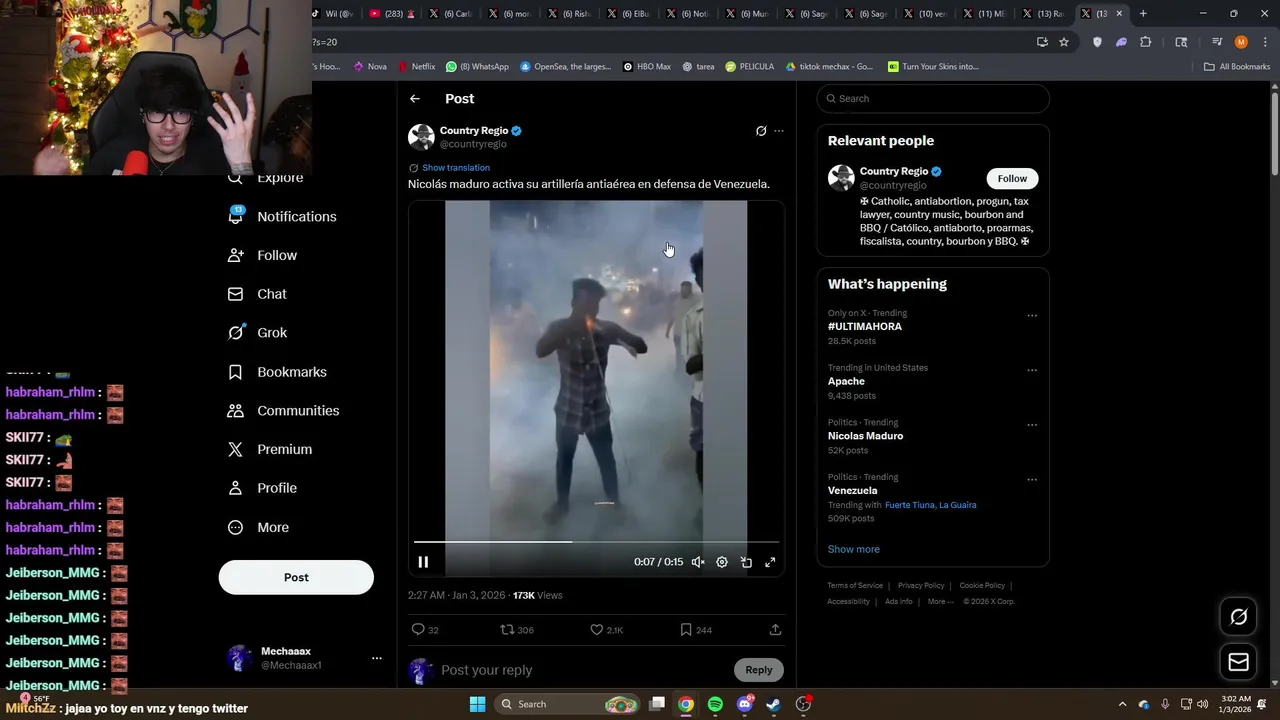Toggle picture-in-picture for the video
This screenshot has width=1280, height=720.
coord(746,562)
